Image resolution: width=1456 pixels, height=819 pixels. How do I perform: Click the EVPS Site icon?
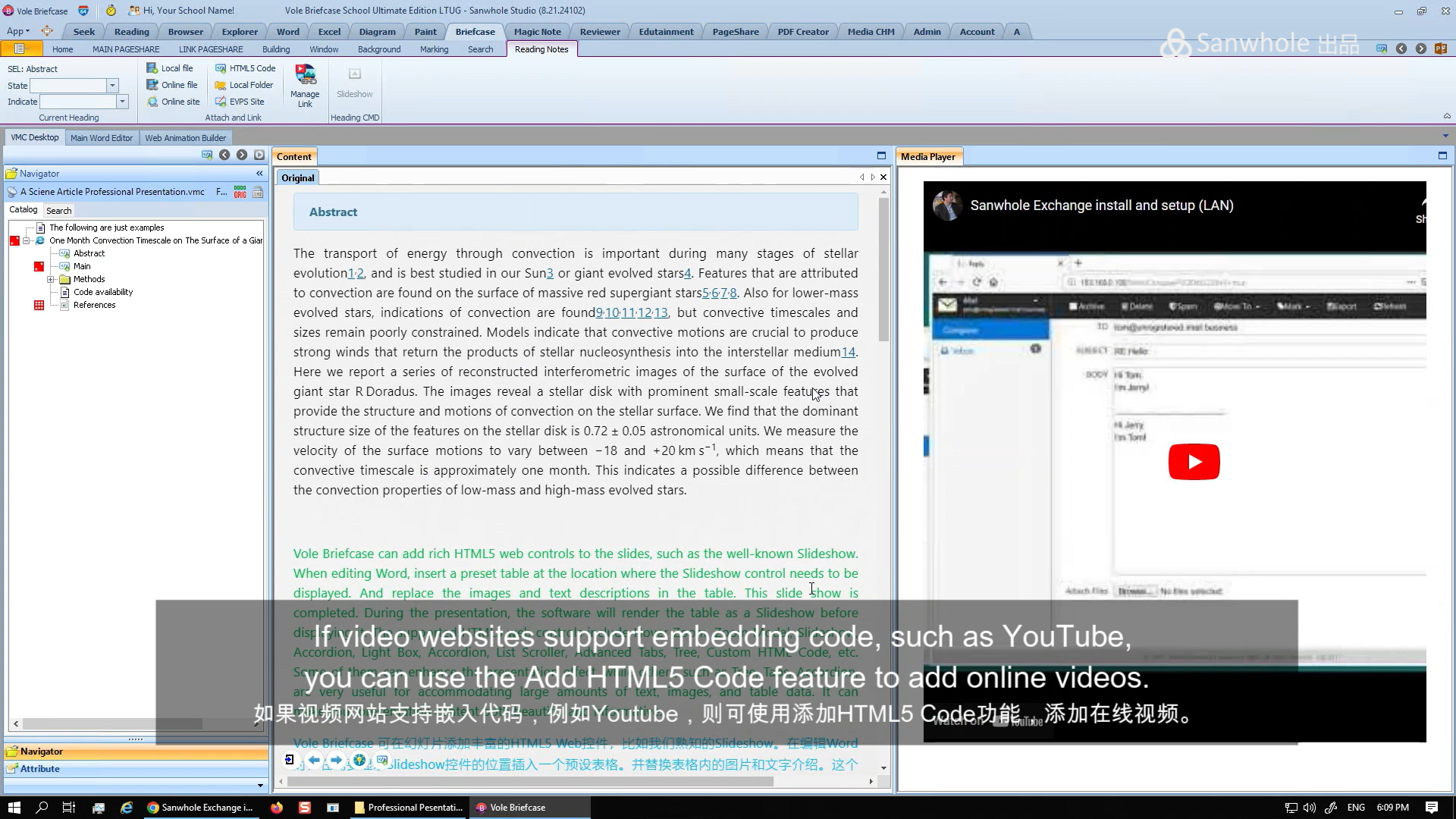click(221, 102)
